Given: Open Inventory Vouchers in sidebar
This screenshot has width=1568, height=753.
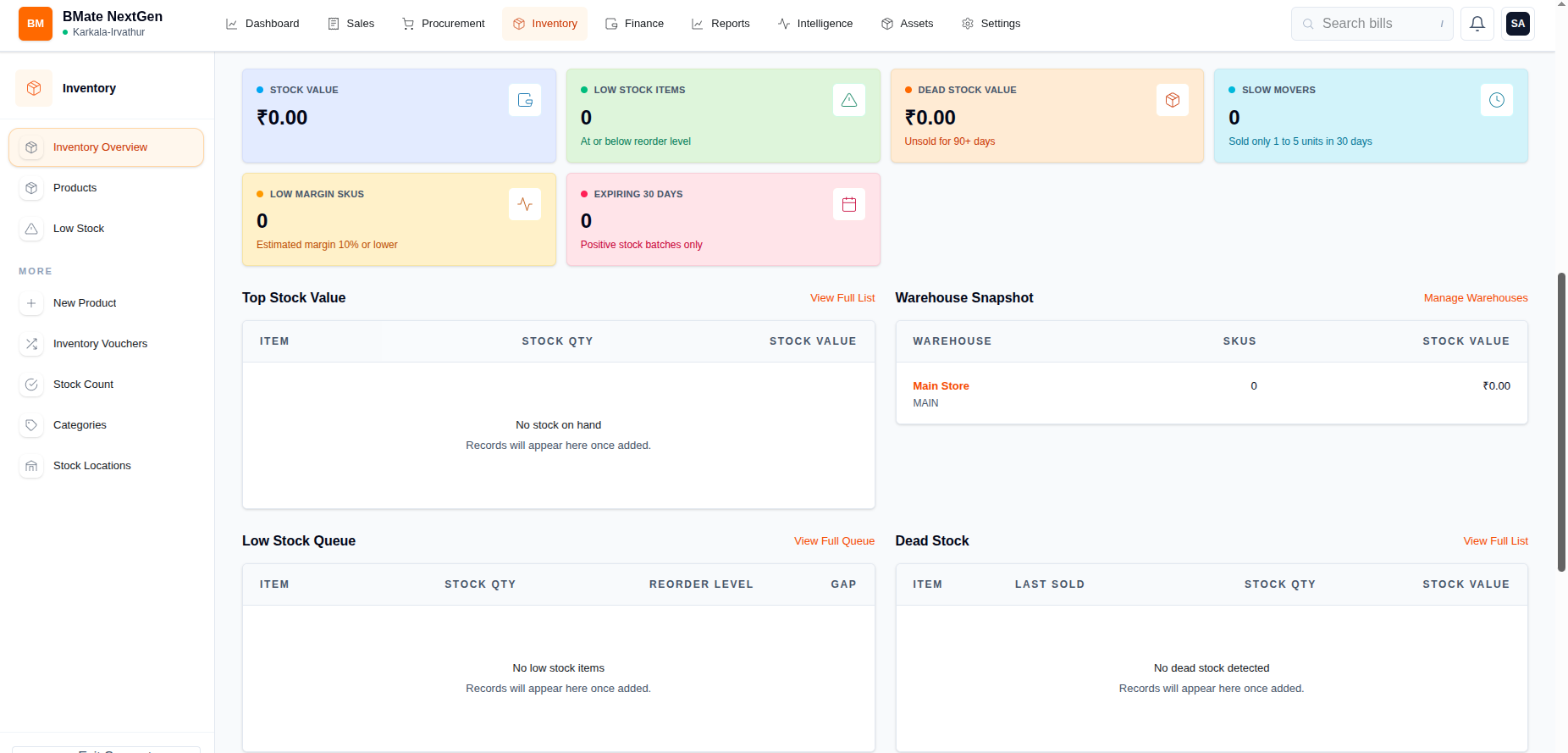Looking at the screenshot, I should tap(107, 344).
